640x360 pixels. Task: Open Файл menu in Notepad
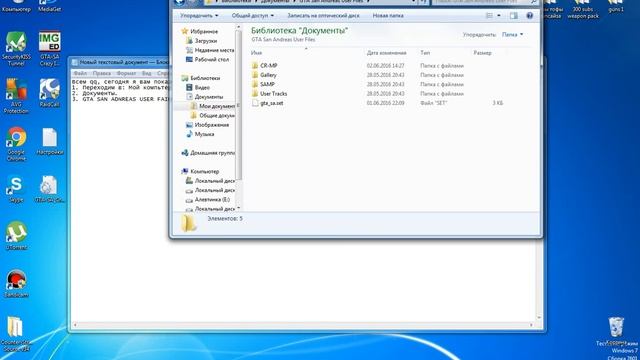[x=80, y=73]
